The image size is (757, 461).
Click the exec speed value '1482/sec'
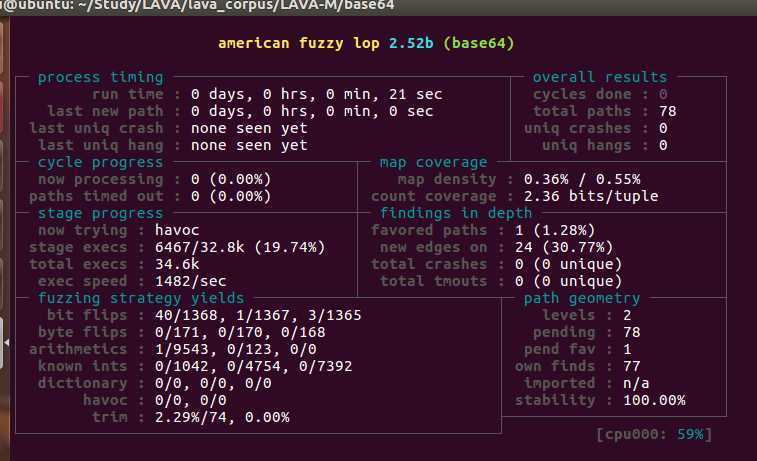pos(191,281)
